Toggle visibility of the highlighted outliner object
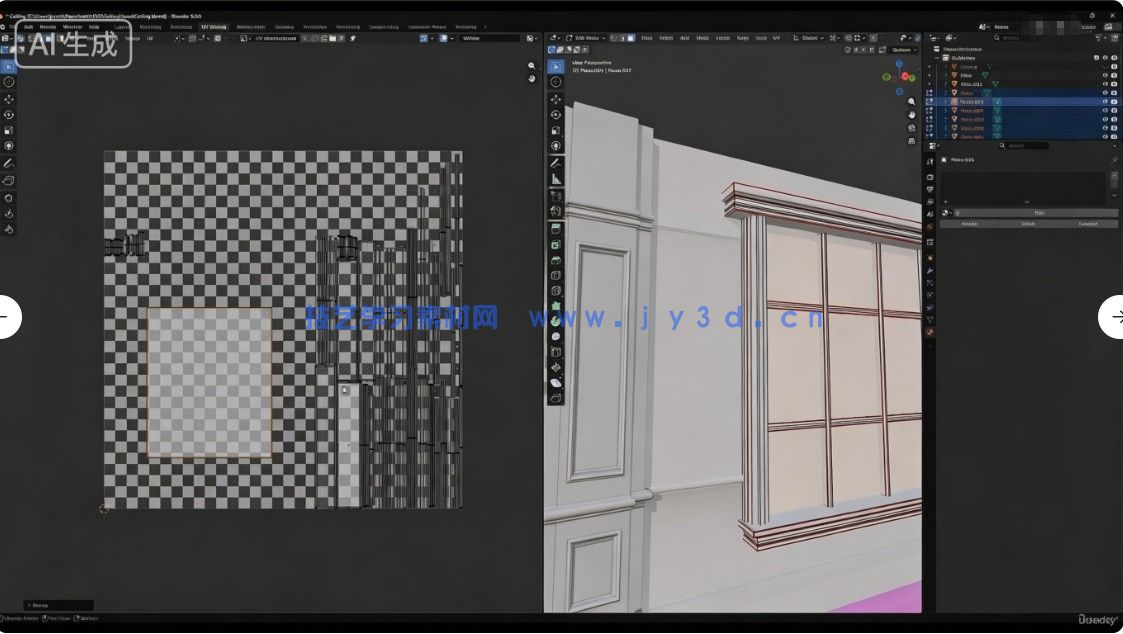The height and width of the screenshot is (634, 1123). (1105, 101)
